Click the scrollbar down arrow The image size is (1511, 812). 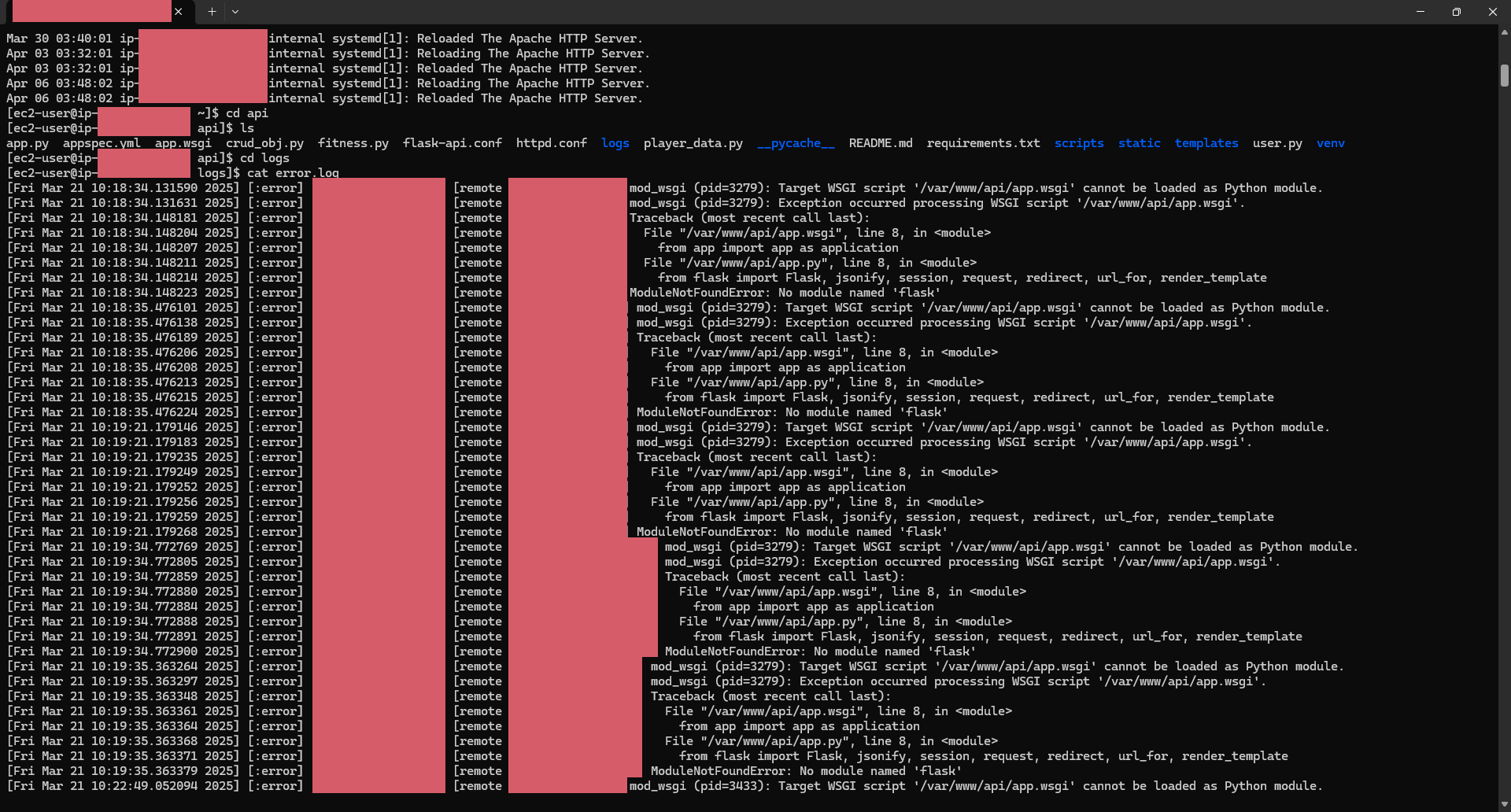(1504, 804)
